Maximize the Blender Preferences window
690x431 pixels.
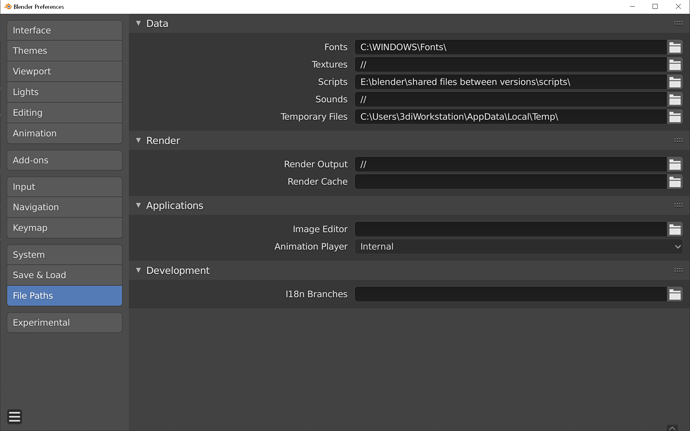[x=655, y=7]
